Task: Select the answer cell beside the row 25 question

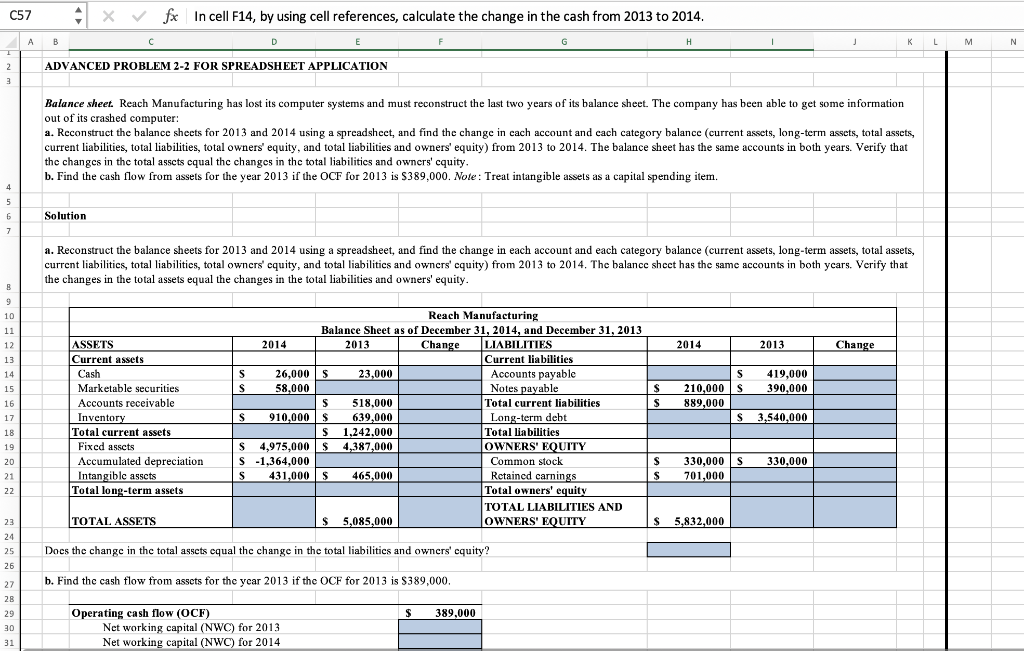Action: tap(688, 548)
